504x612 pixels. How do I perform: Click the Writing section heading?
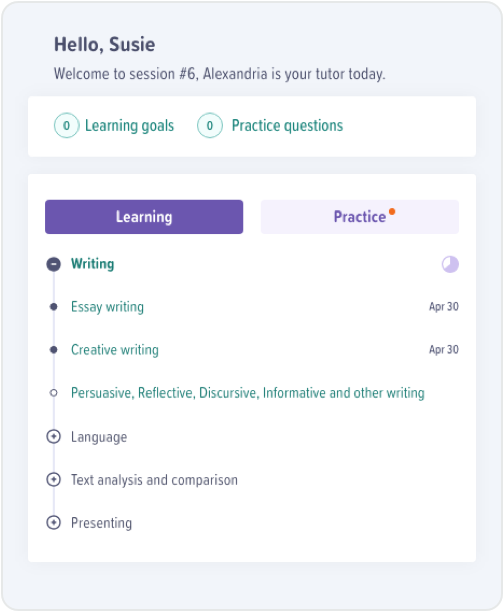click(x=93, y=264)
